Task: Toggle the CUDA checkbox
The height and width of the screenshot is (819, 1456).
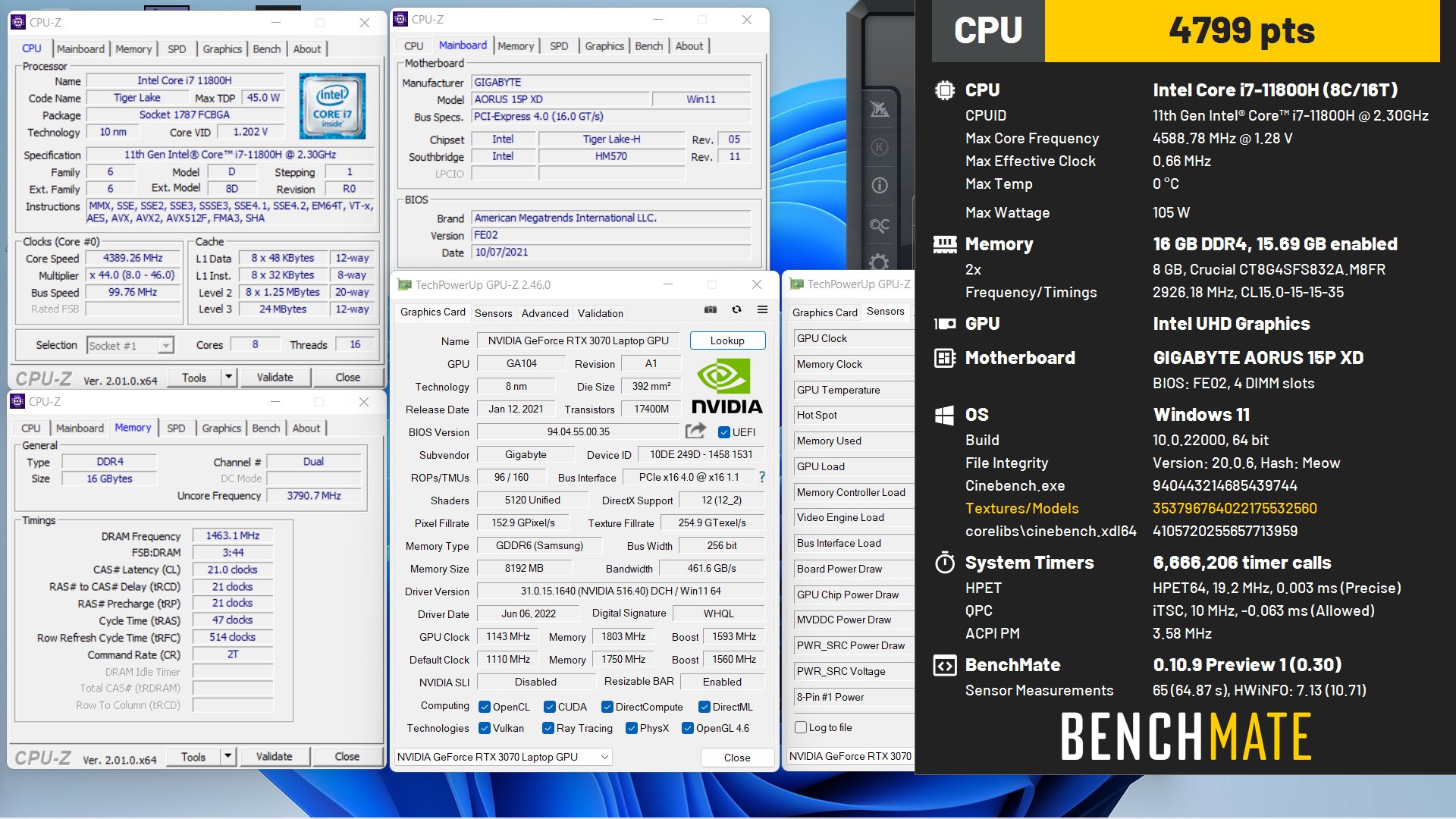Action: pyautogui.click(x=550, y=707)
